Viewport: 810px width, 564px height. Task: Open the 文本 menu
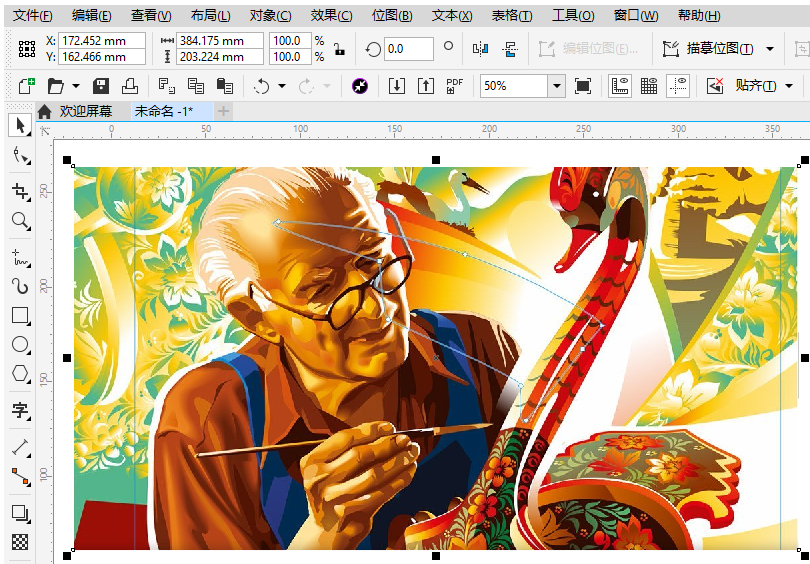pos(452,16)
